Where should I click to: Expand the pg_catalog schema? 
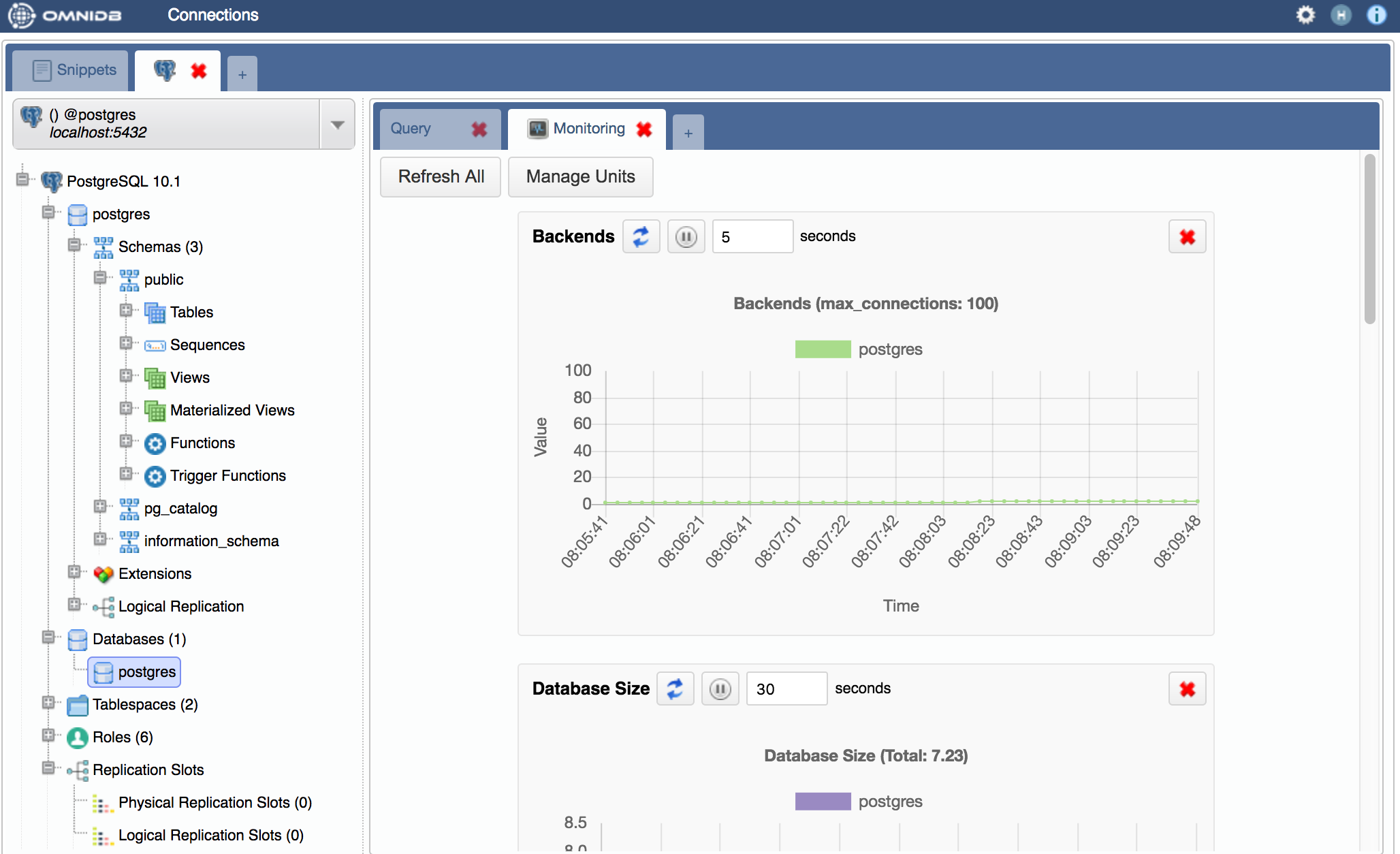coord(100,507)
